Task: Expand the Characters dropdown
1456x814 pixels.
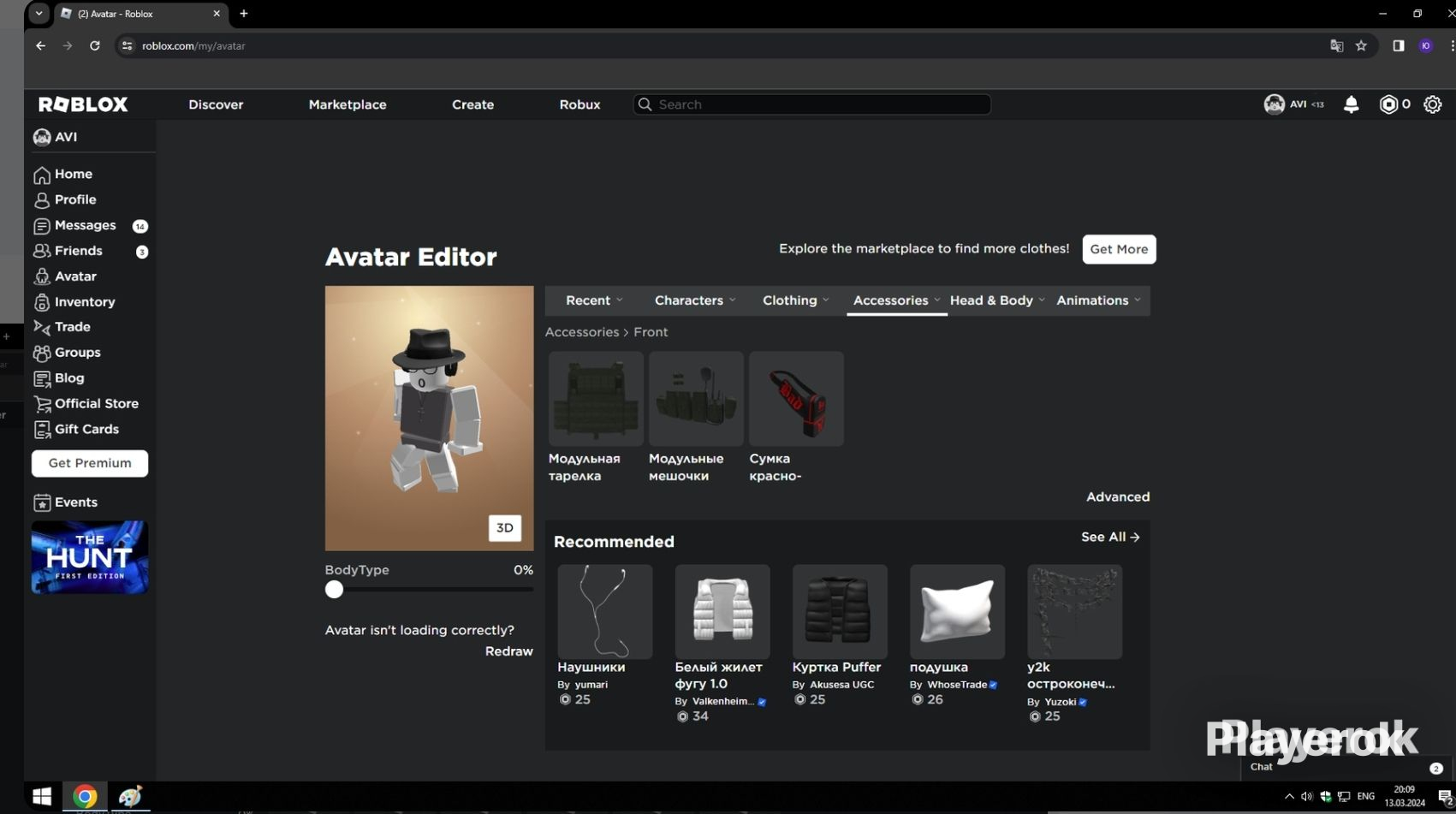Action: coord(695,300)
